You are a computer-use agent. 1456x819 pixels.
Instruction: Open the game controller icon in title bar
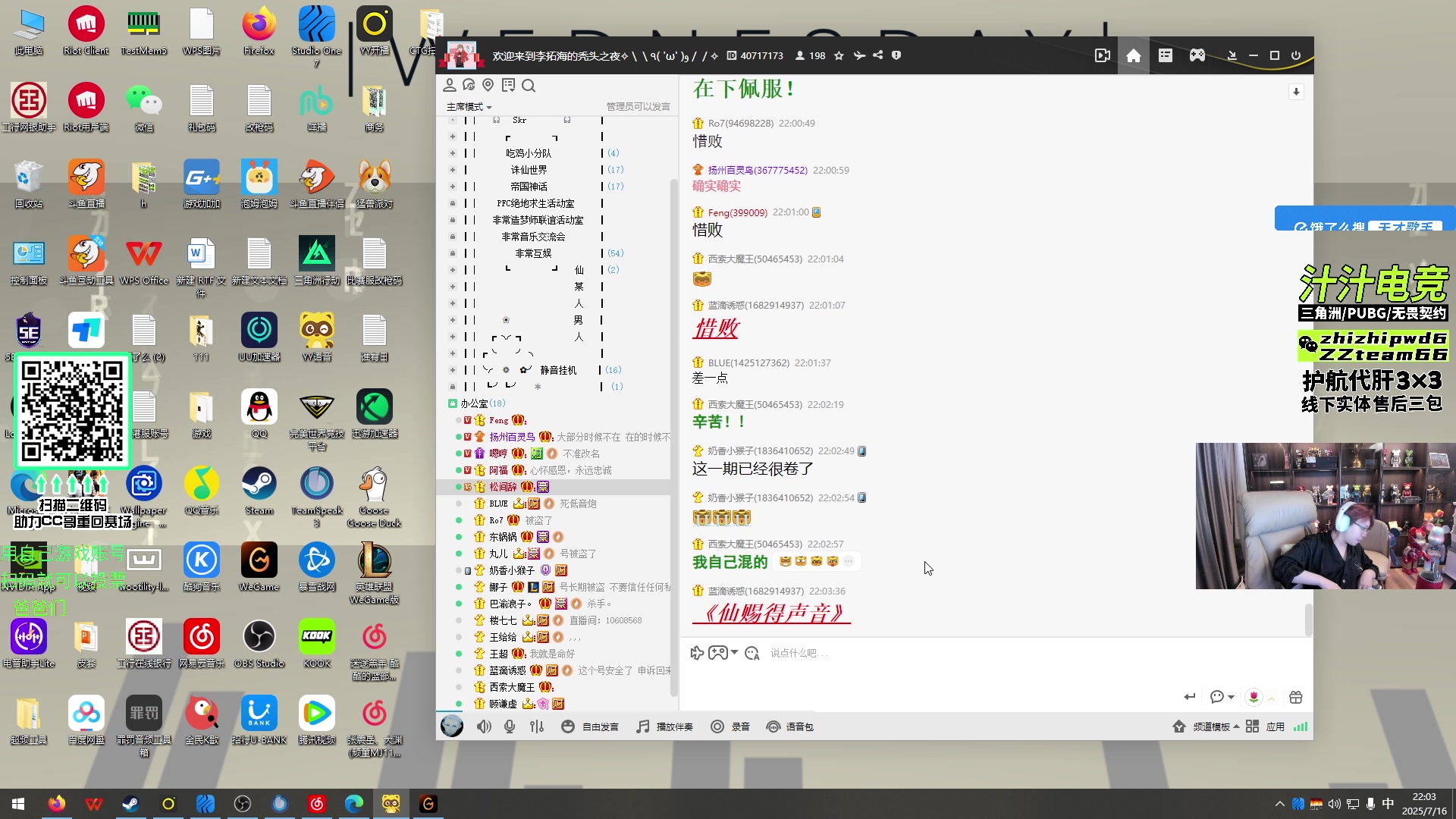click(x=1197, y=55)
